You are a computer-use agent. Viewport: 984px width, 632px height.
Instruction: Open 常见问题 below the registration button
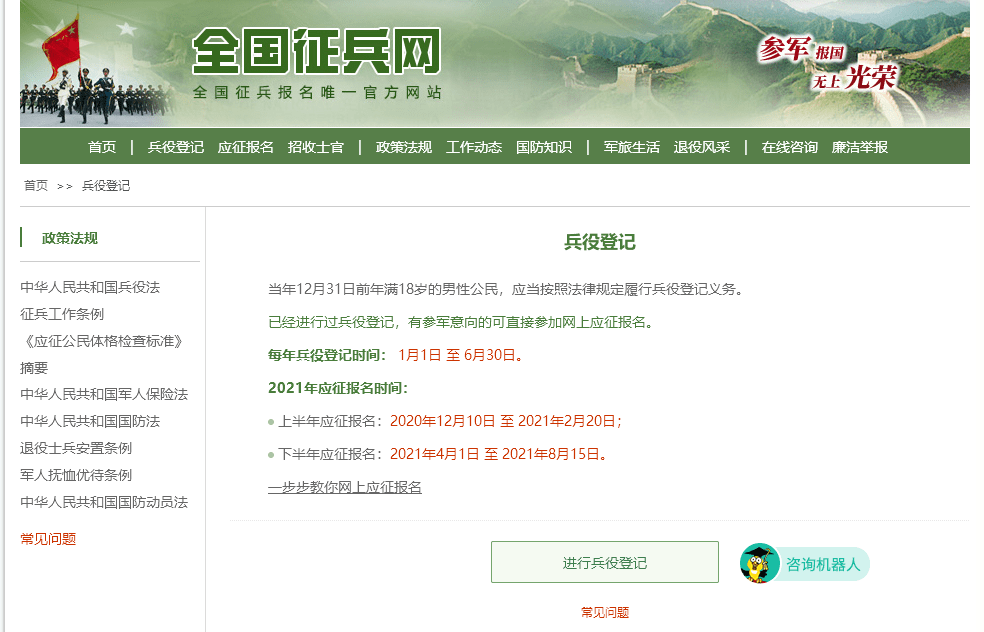(x=605, y=612)
